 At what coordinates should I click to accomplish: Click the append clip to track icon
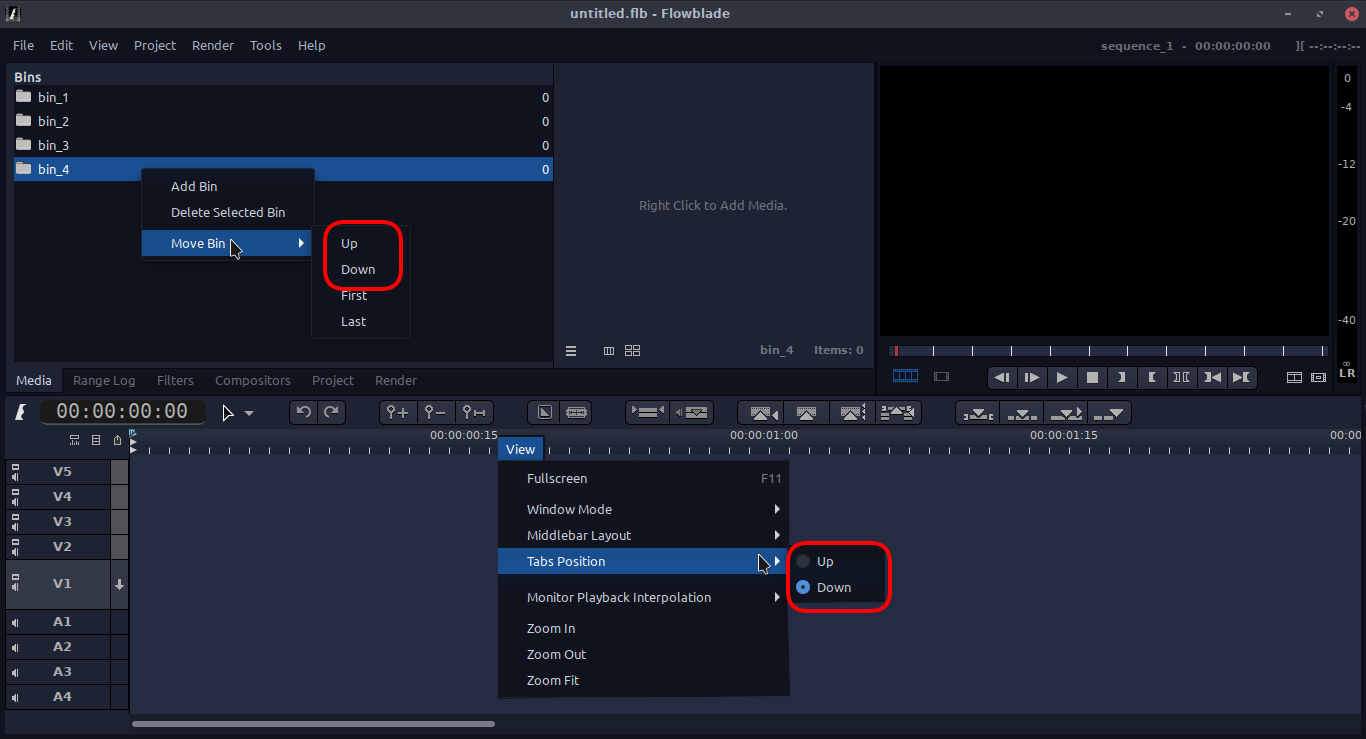point(1110,412)
